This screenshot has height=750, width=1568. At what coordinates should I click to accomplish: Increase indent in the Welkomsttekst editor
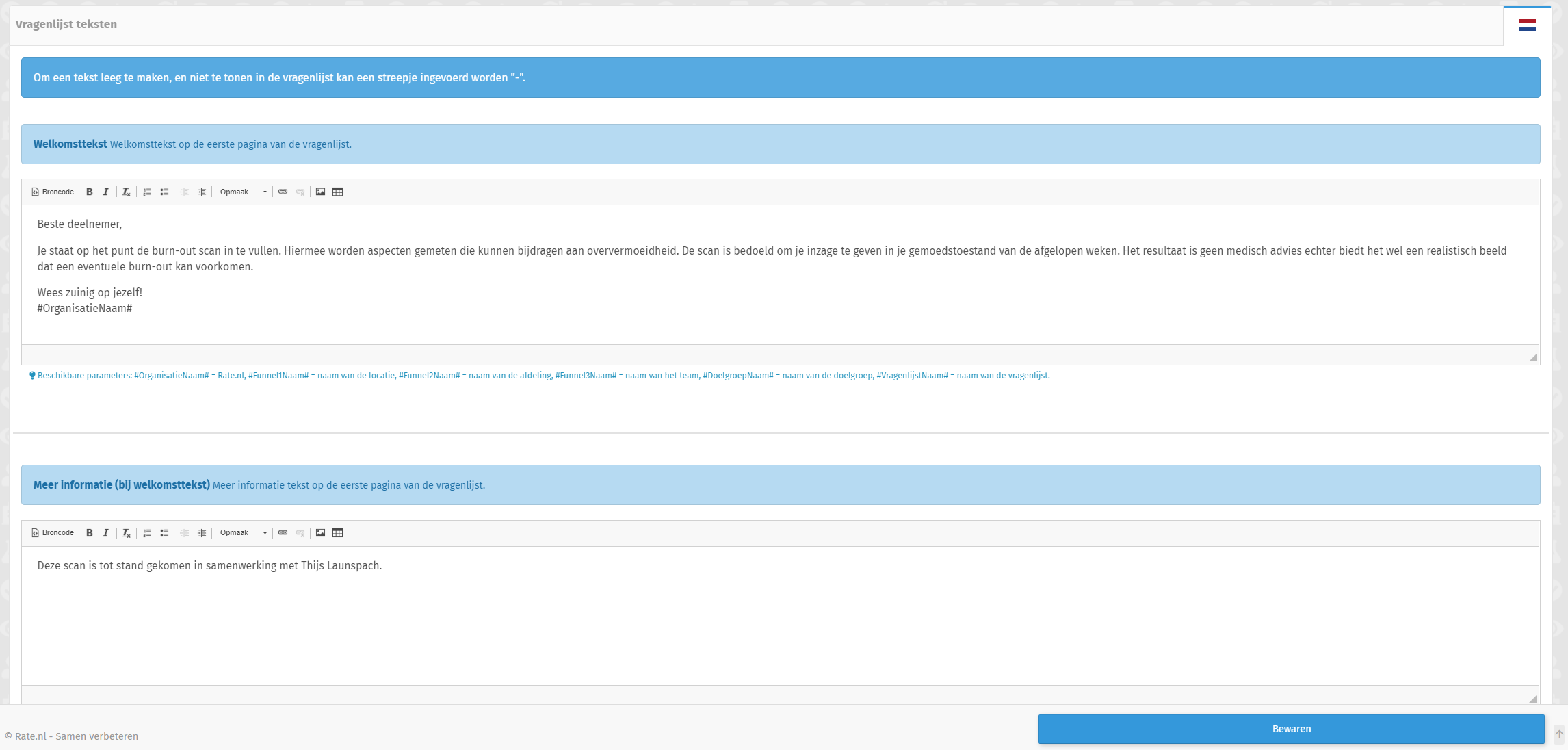tap(202, 192)
